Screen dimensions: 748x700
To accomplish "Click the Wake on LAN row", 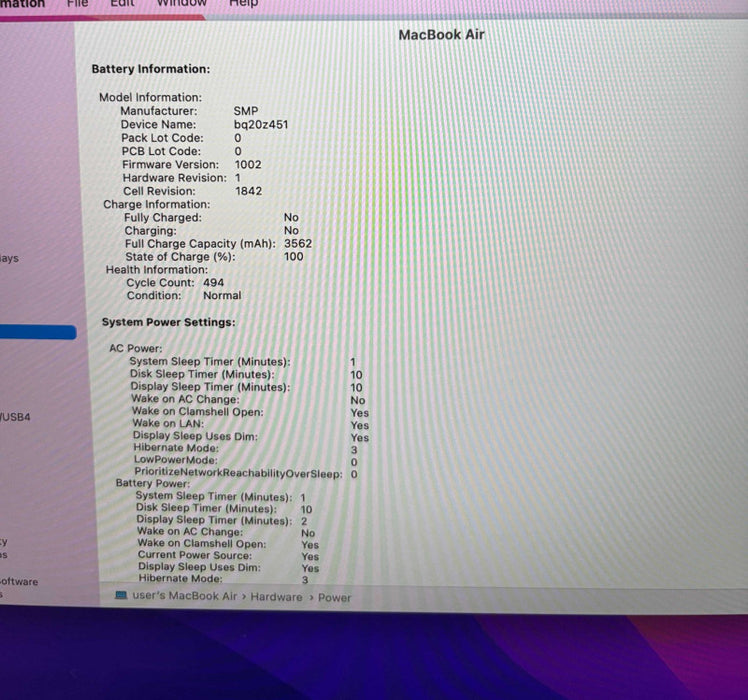I will pyautogui.click(x=250, y=424).
